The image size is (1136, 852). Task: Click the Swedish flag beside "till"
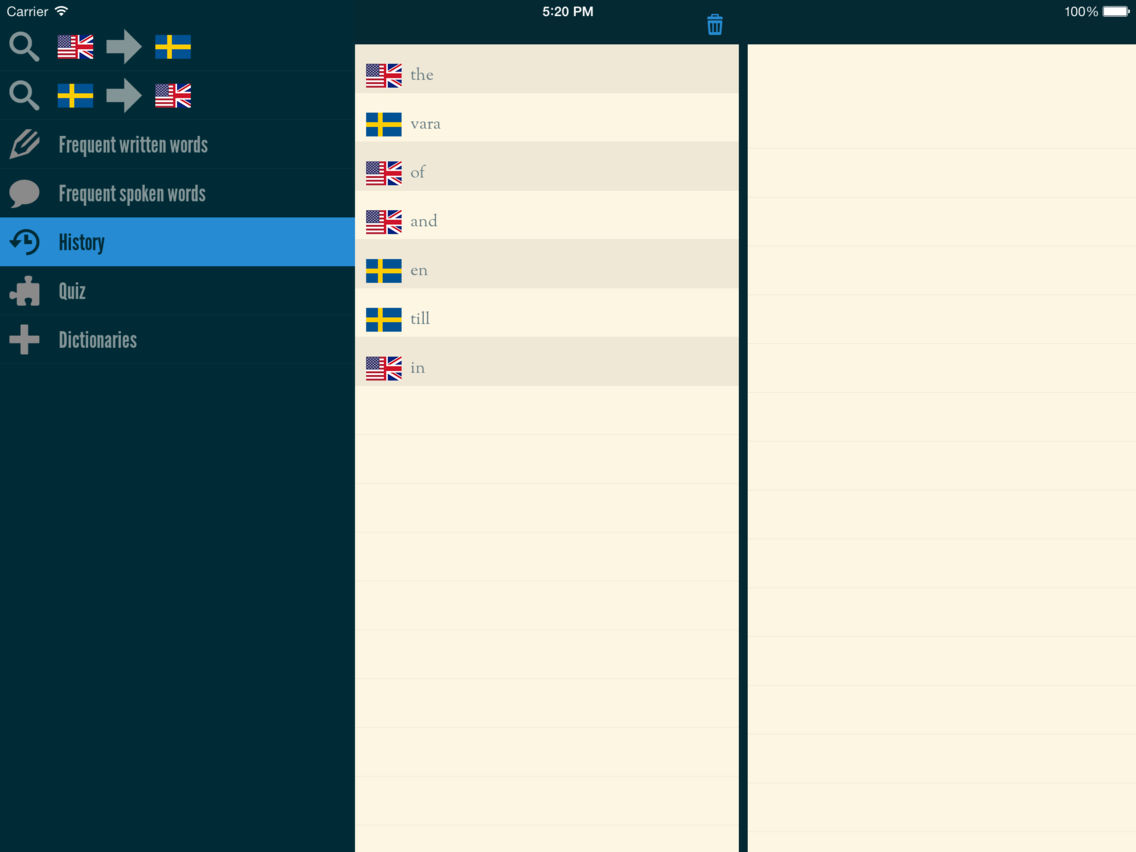point(383,320)
